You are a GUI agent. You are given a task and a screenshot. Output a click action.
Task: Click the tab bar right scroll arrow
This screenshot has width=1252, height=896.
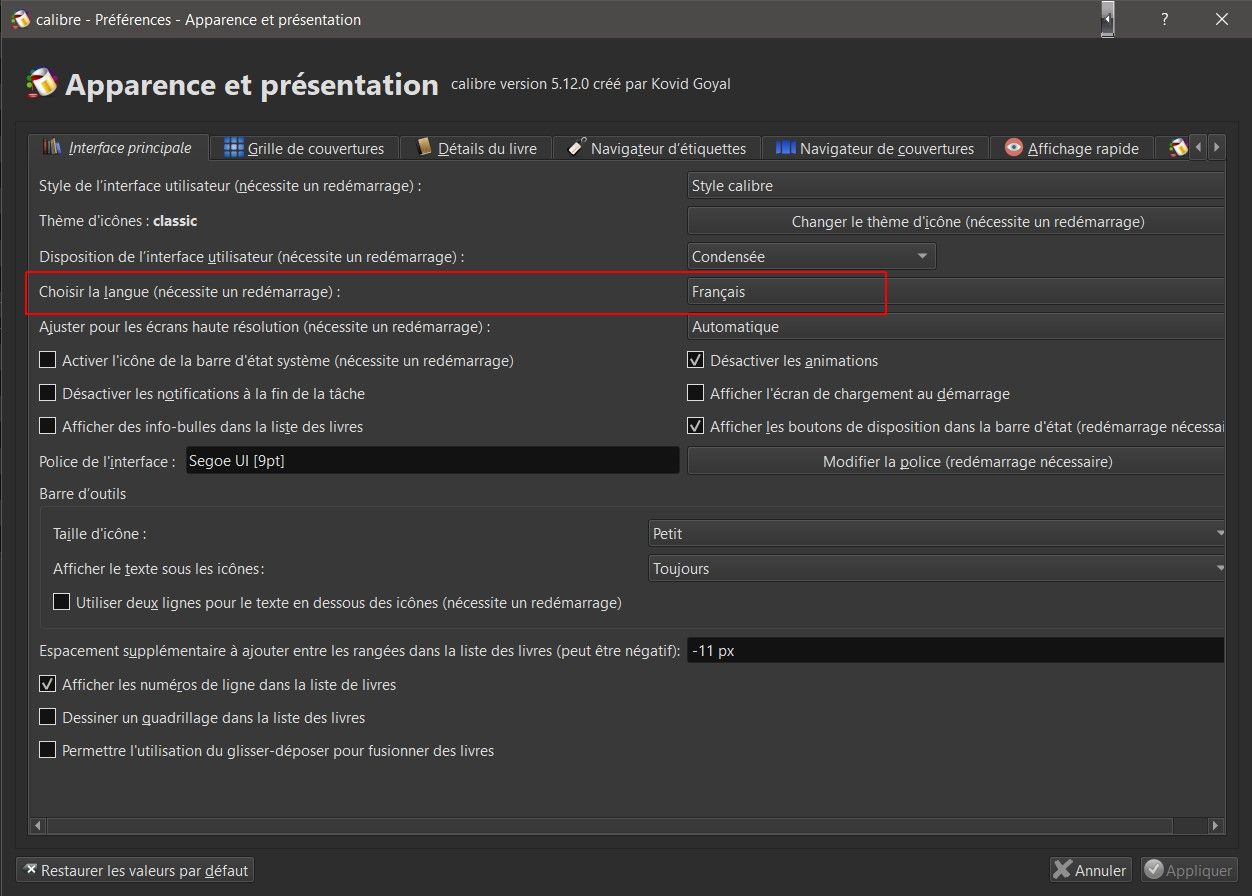point(1216,147)
